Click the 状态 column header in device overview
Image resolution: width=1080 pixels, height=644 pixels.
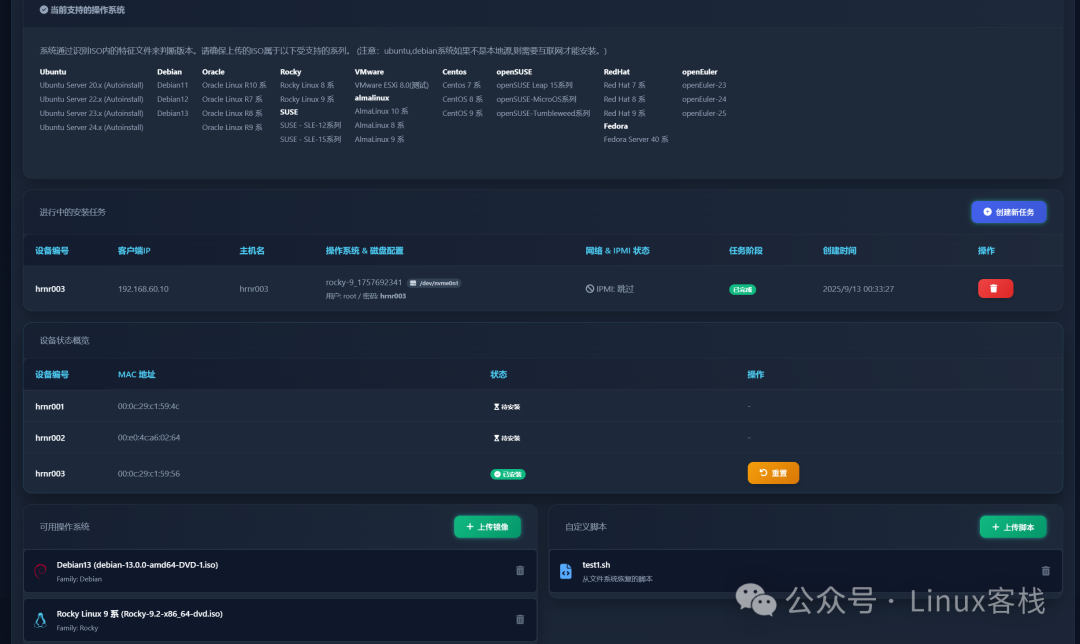(499, 375)
